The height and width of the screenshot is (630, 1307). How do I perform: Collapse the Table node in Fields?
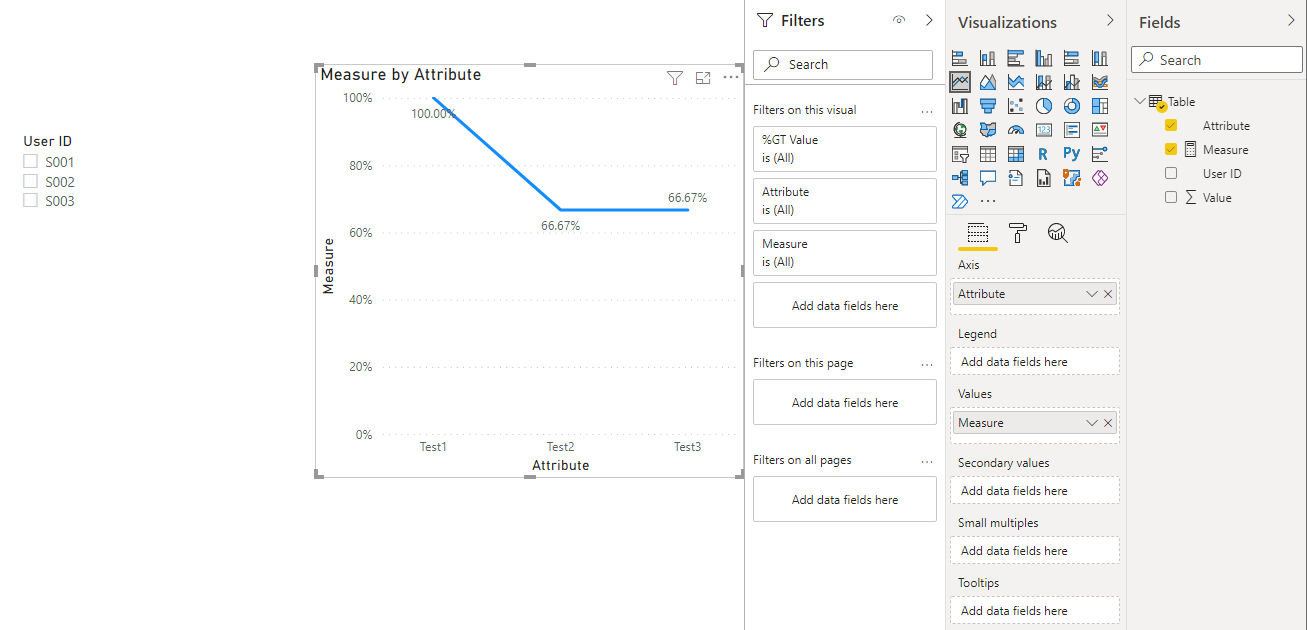coord(1140,101)
